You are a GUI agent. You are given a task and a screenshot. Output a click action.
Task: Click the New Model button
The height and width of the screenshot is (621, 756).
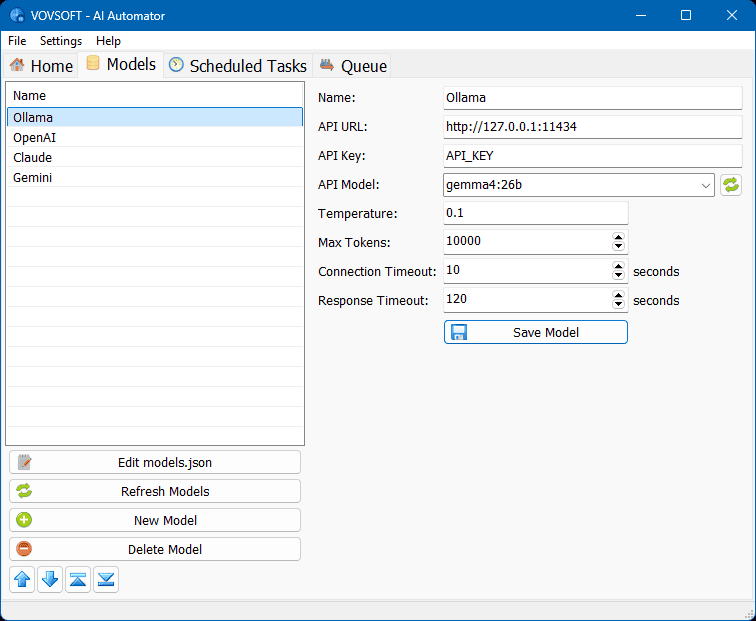155,520
